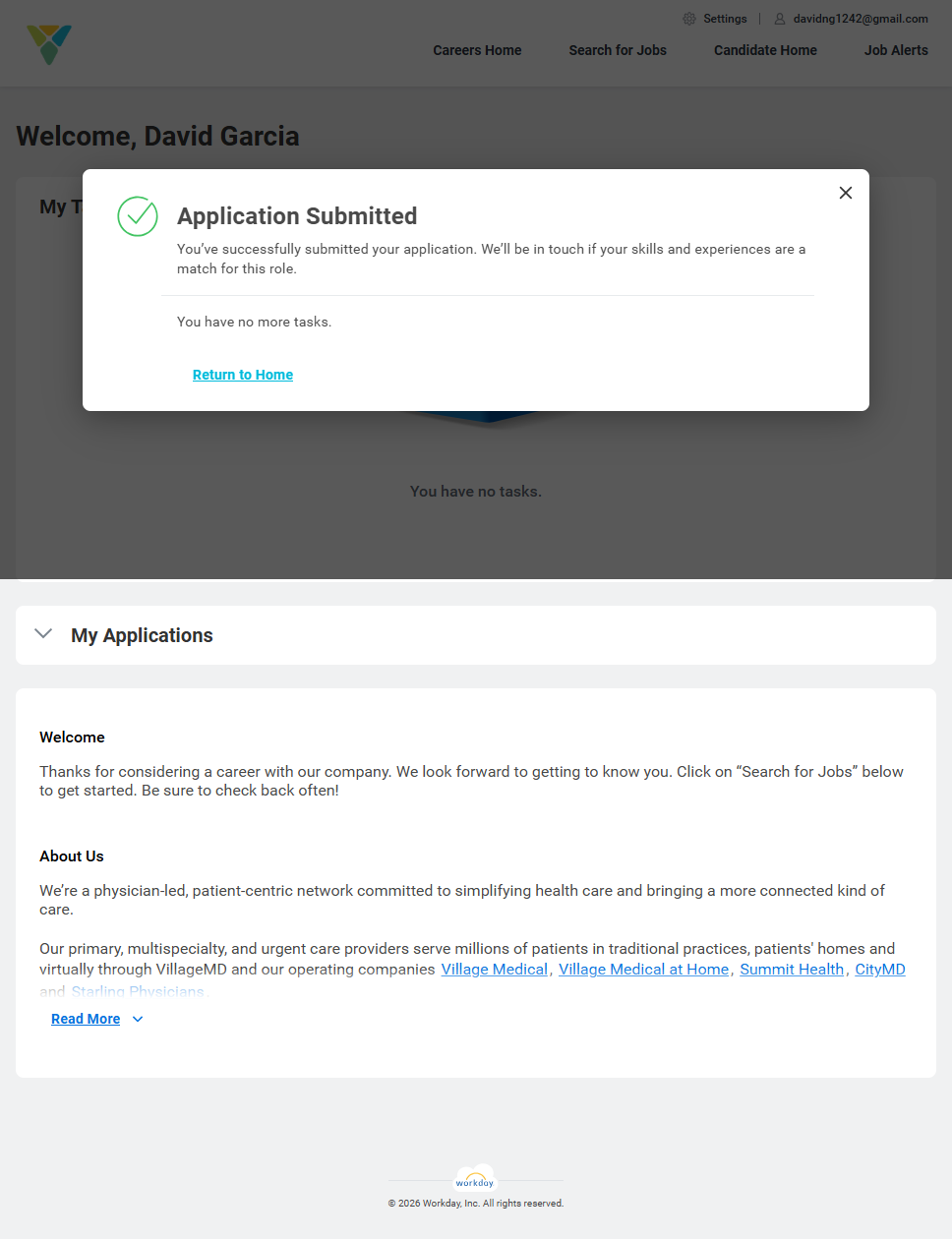This screenshot has width=952, height=1239.
Task: Click the chevron beside Read More
Action: [138, 1020]
